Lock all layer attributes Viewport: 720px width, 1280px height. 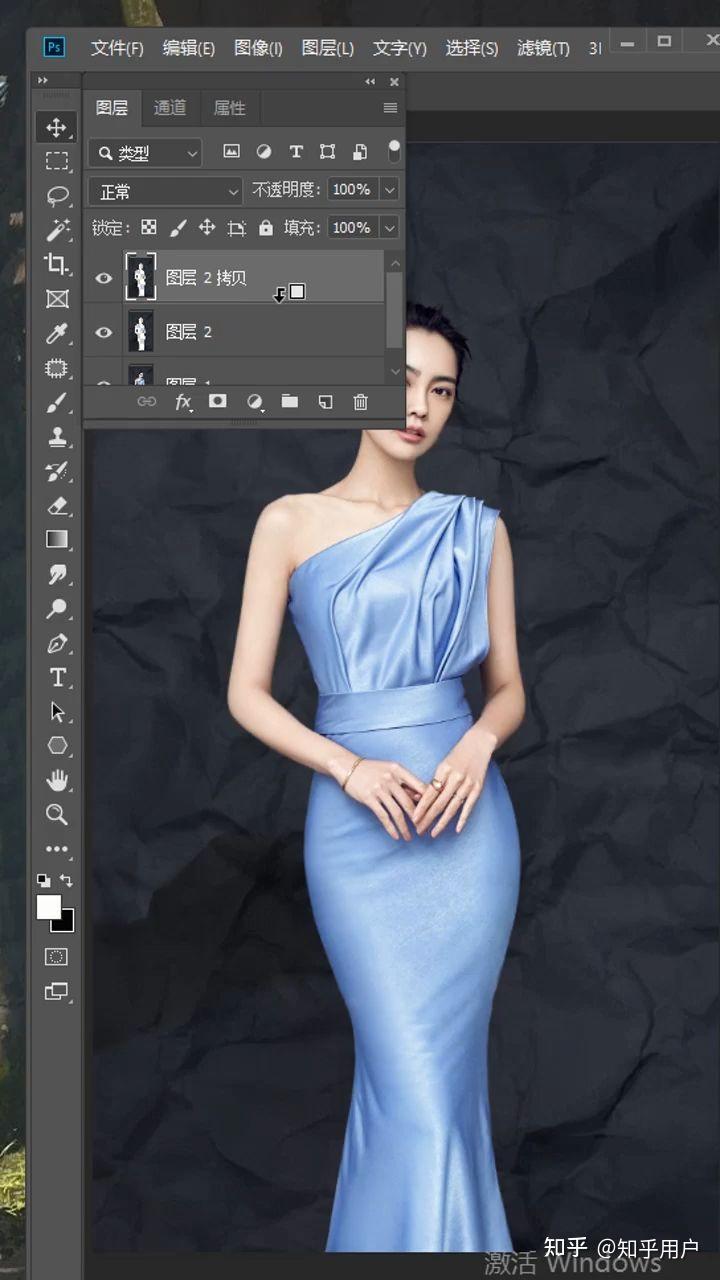tap(266, 228)
